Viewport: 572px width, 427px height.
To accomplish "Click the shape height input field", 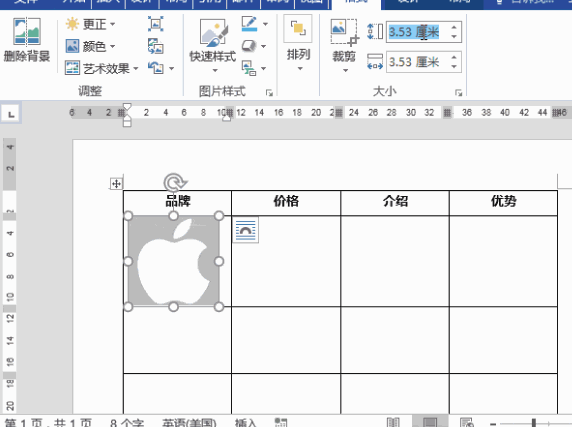I will [418, 32].
